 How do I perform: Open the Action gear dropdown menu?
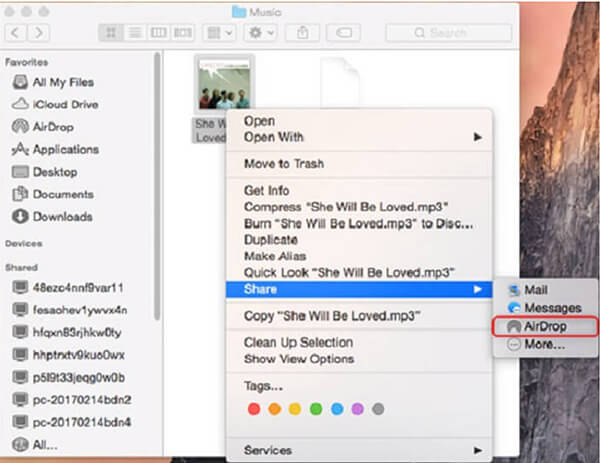click(261, 33)
